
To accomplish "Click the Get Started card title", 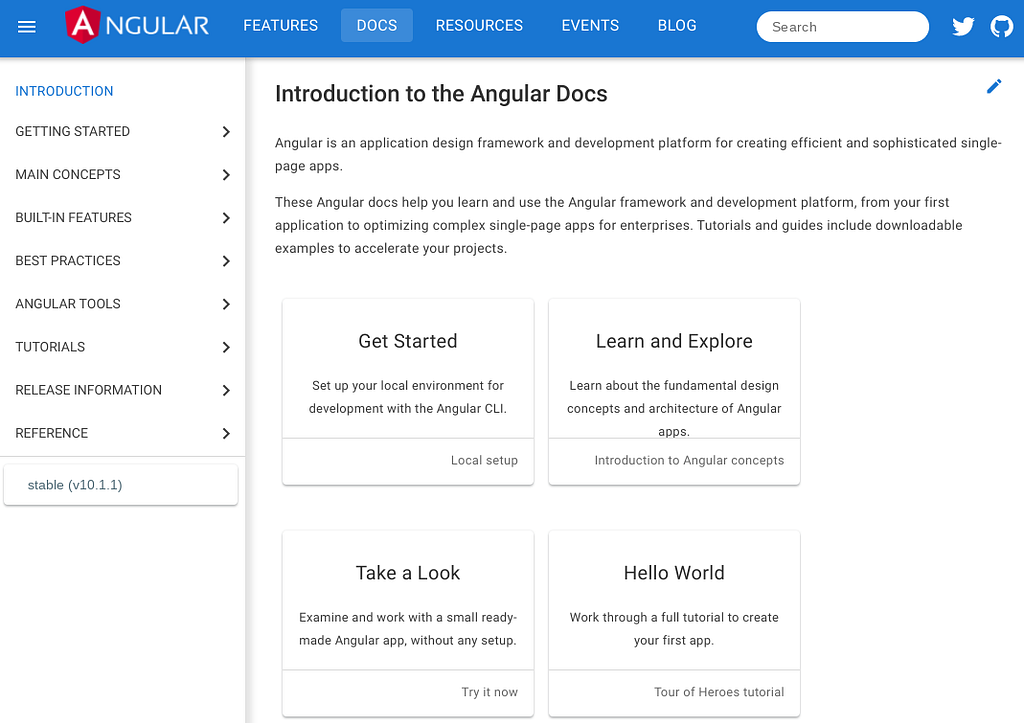I will [408, 342].
